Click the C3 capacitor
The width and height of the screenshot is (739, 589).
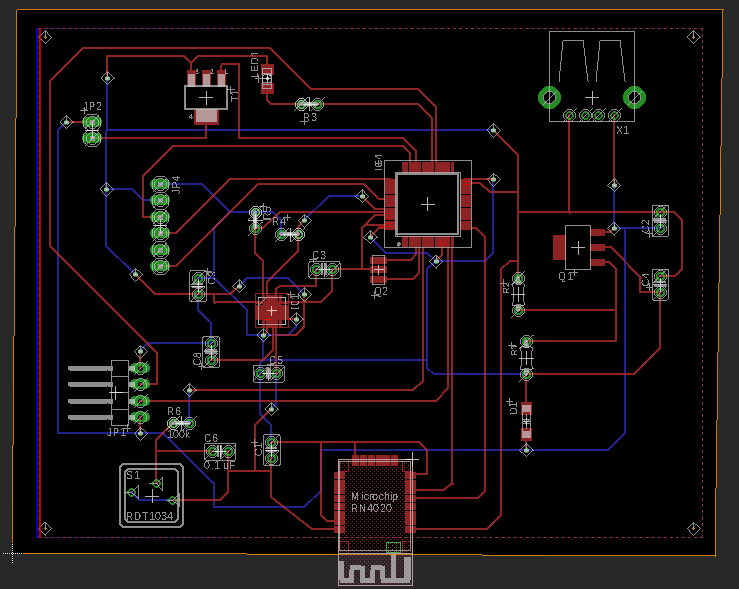(325, 270)
